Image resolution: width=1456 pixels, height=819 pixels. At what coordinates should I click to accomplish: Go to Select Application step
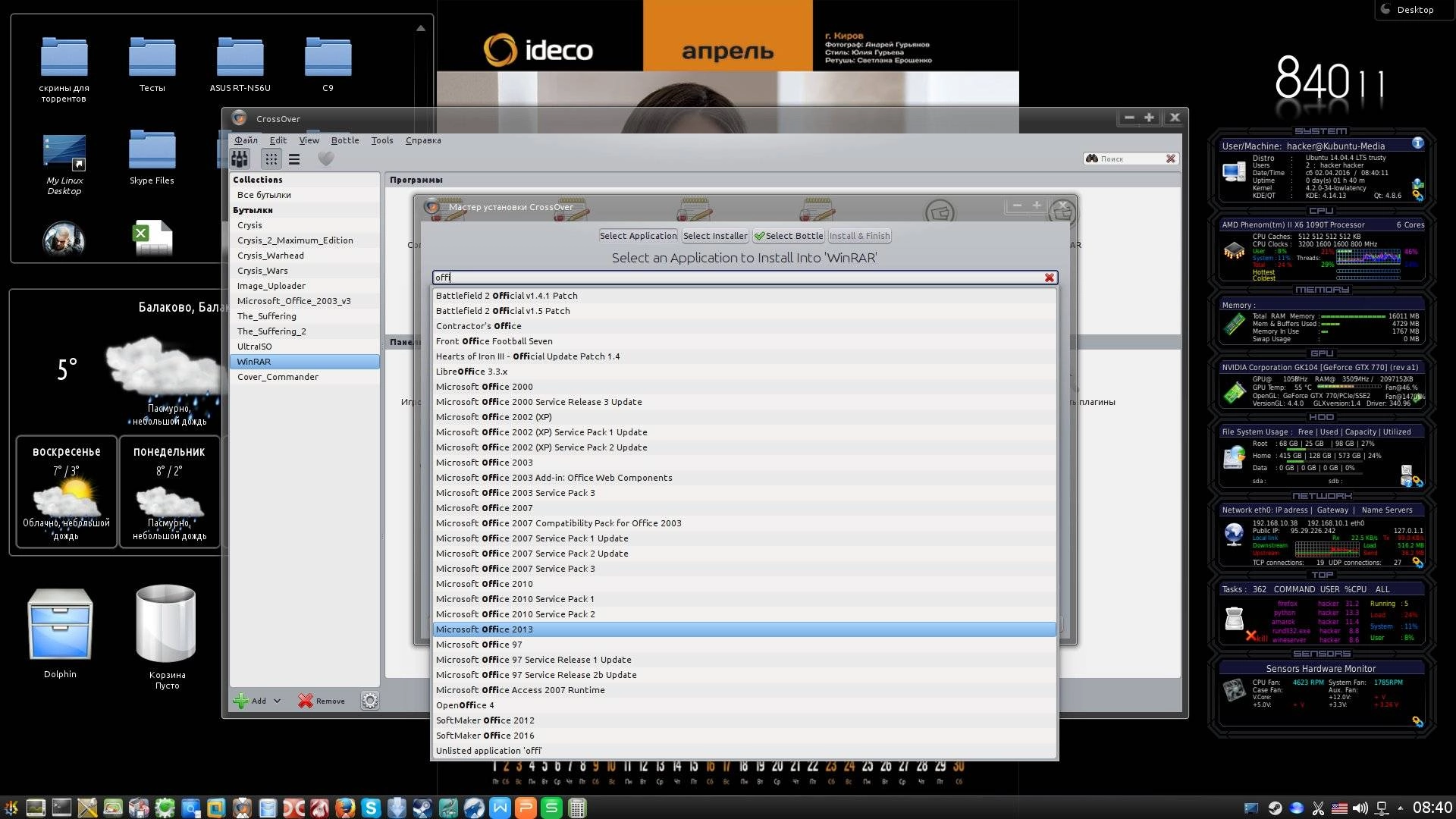638,236
